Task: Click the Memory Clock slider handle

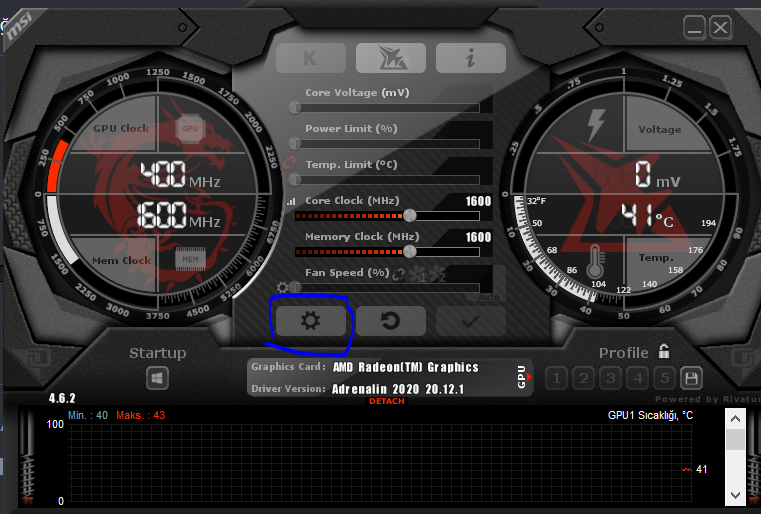Action: coord(410,251)
